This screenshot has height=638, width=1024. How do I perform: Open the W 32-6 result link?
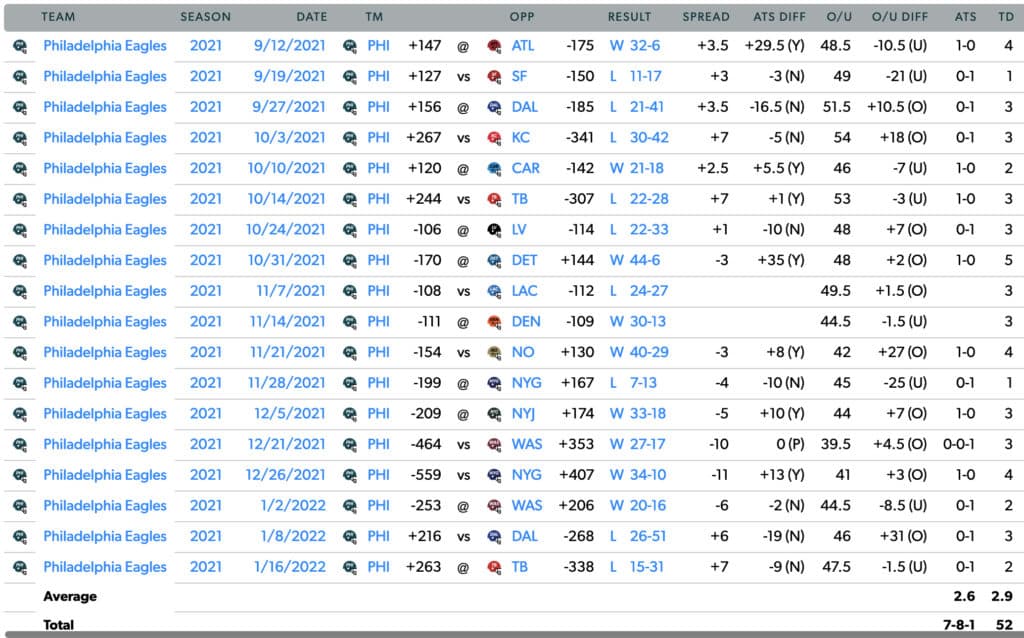[x=635, y=46]
